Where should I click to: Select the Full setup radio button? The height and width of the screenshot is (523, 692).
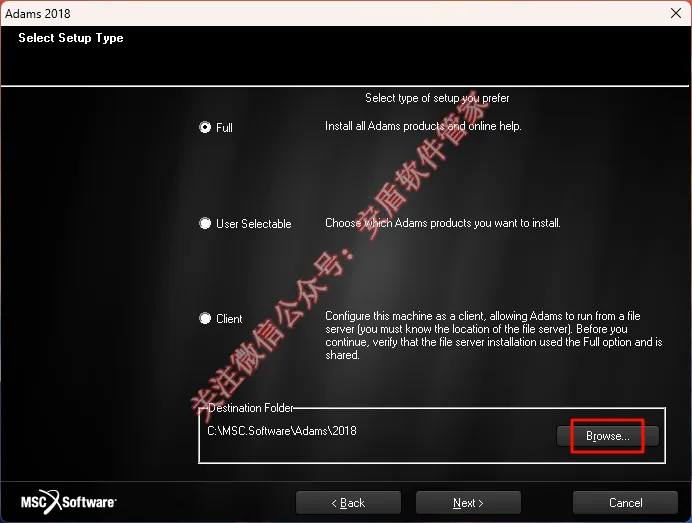coord(205,128)
